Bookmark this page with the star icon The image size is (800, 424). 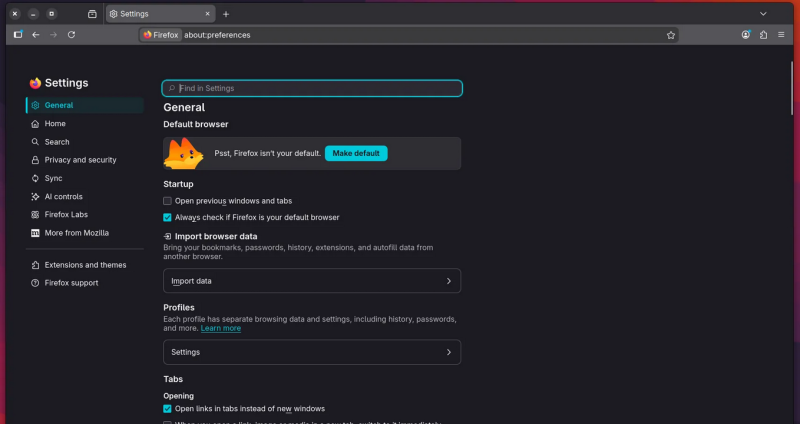(671, 35)
